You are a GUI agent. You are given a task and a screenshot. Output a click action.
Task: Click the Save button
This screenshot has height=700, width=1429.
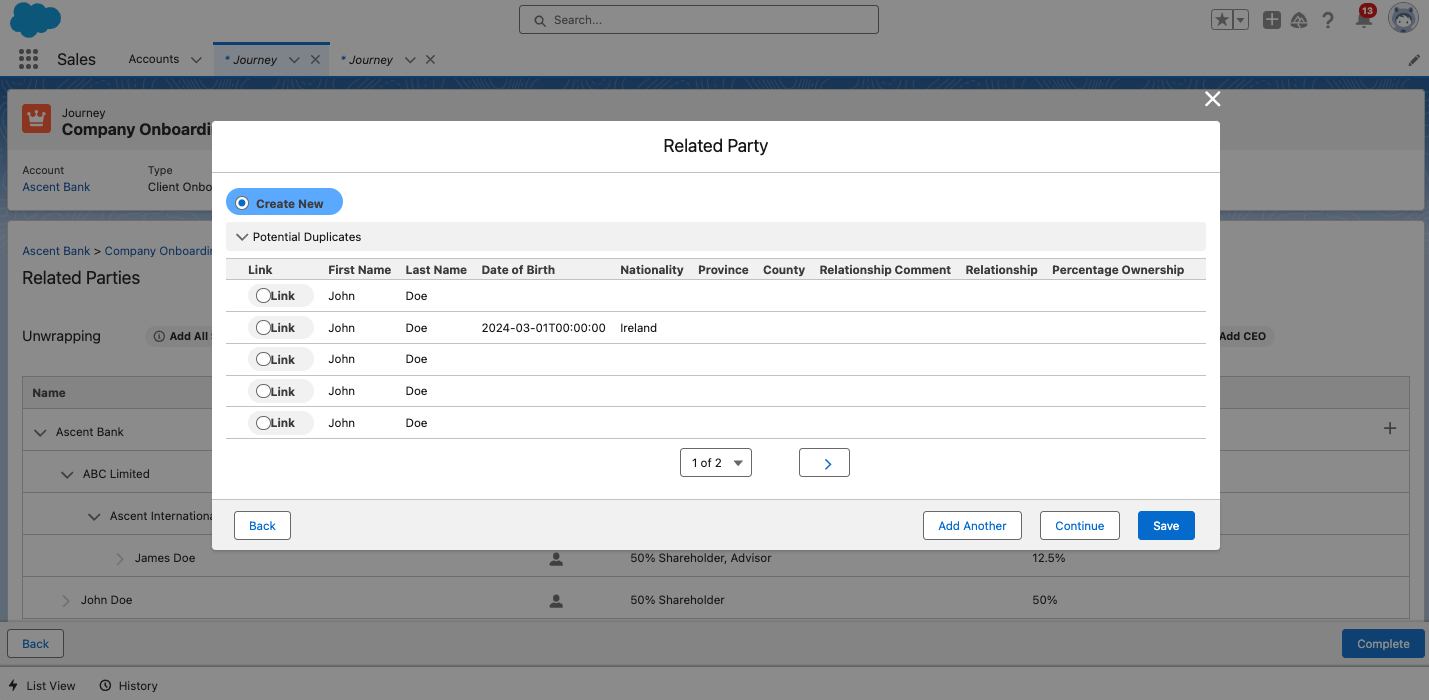click(x=1165, y=526)
